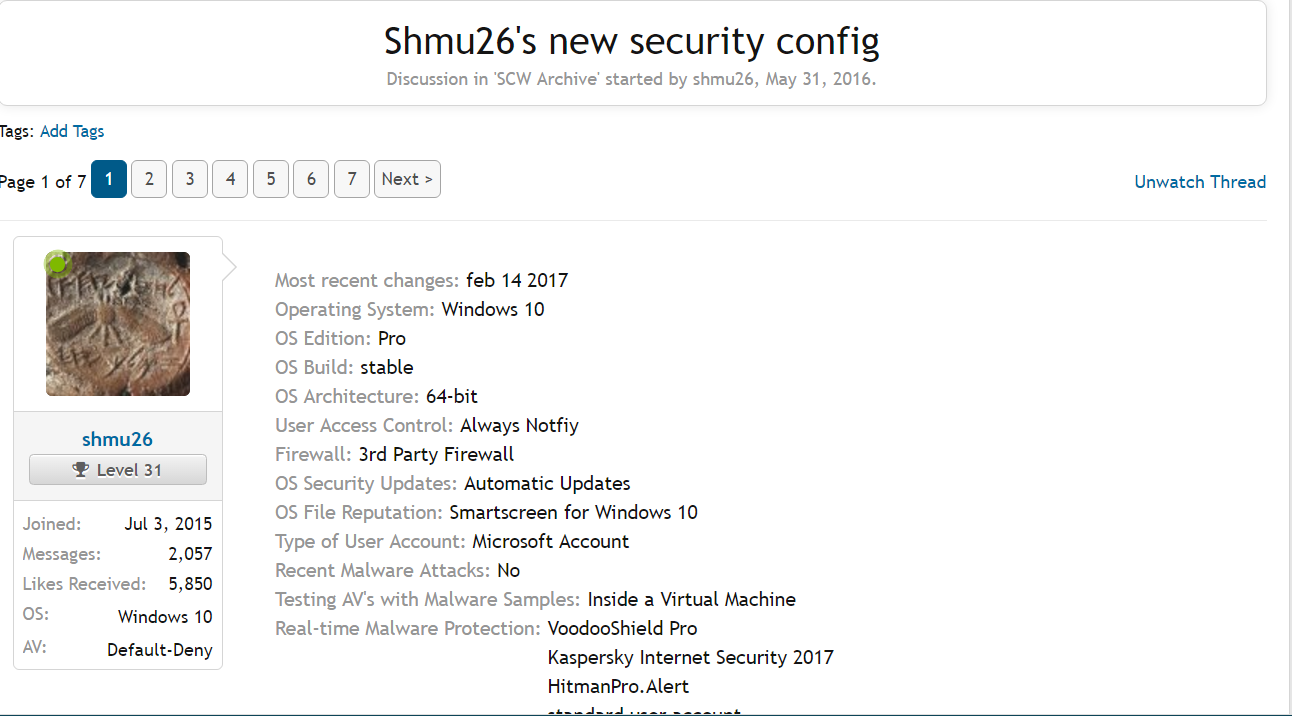Click the thread title heading

click(632, 41)
